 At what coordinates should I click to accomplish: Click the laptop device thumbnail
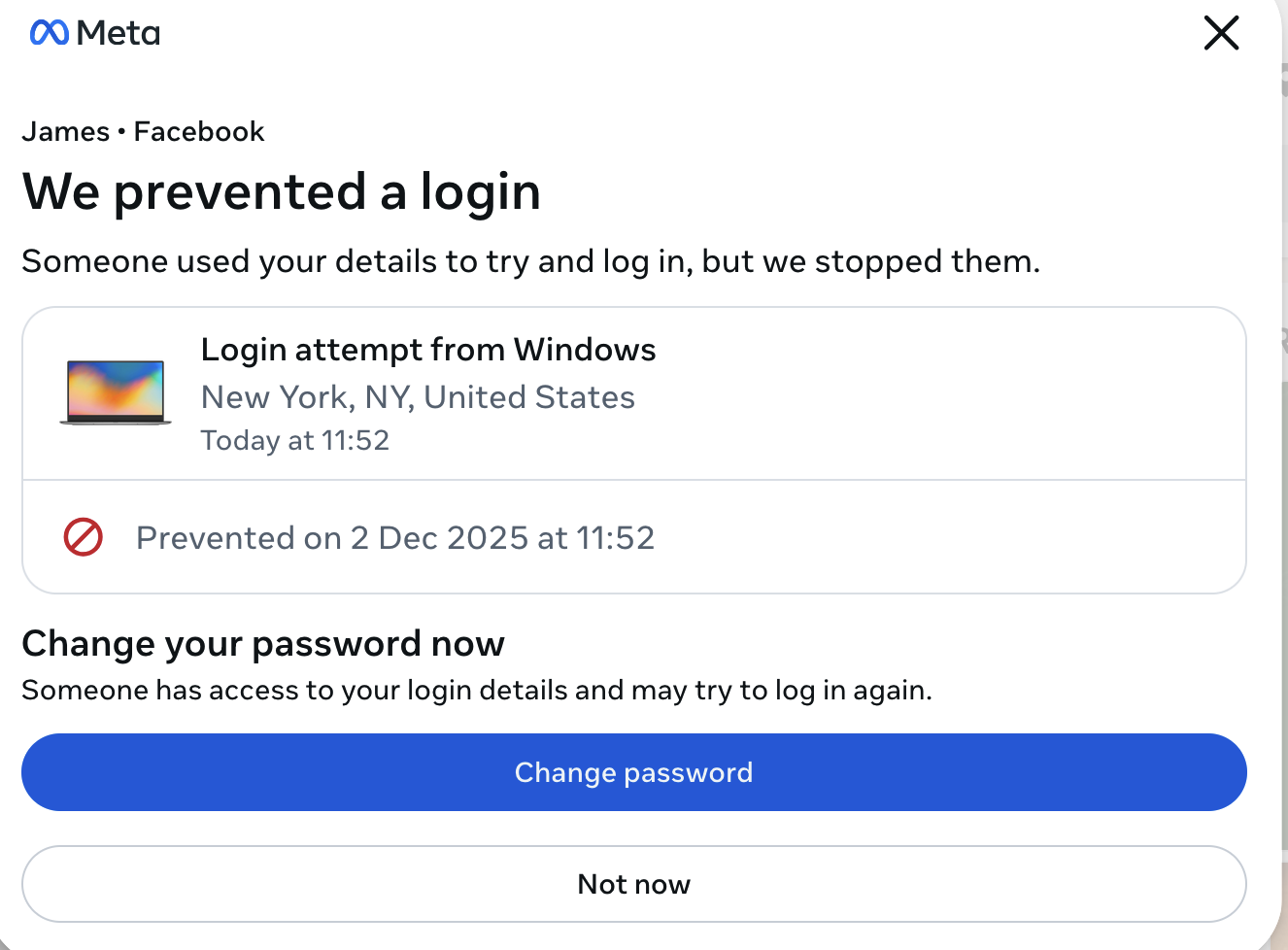click(x=116, y=392)
